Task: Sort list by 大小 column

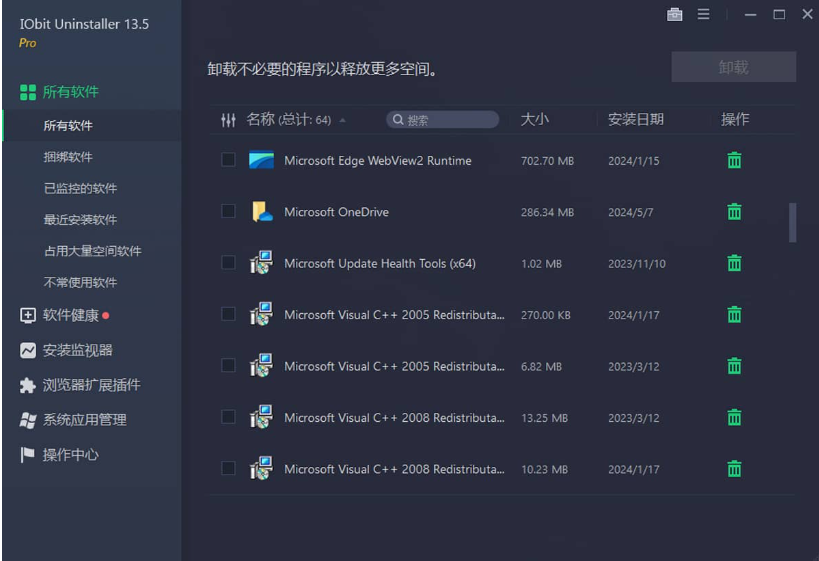Action: tap(534, 120)
